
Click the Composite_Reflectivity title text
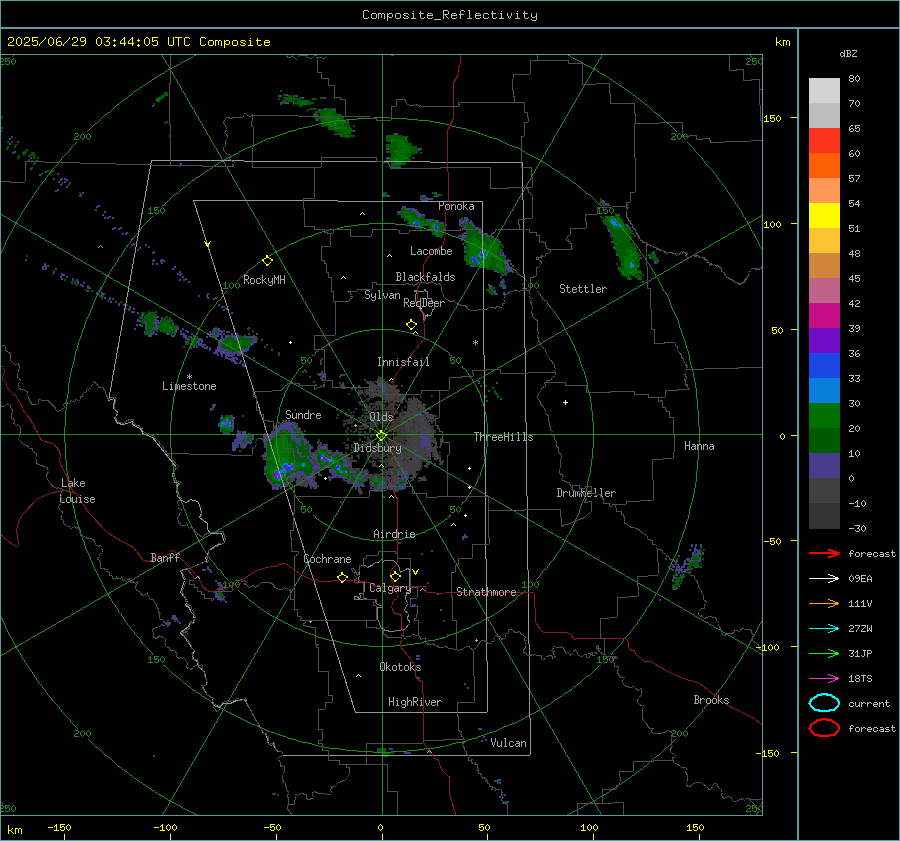click(449, 15)
